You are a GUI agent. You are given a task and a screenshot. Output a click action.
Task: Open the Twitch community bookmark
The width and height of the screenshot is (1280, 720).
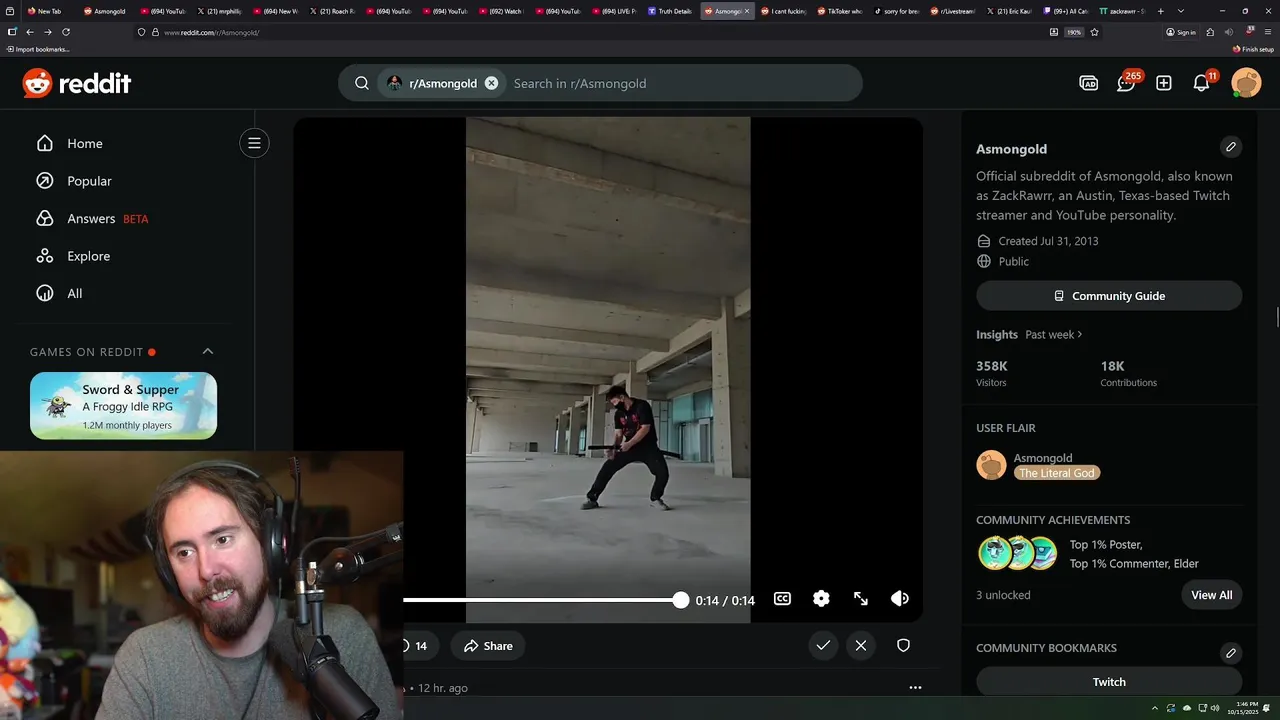pyautogui.click(x=1109, y=682)
